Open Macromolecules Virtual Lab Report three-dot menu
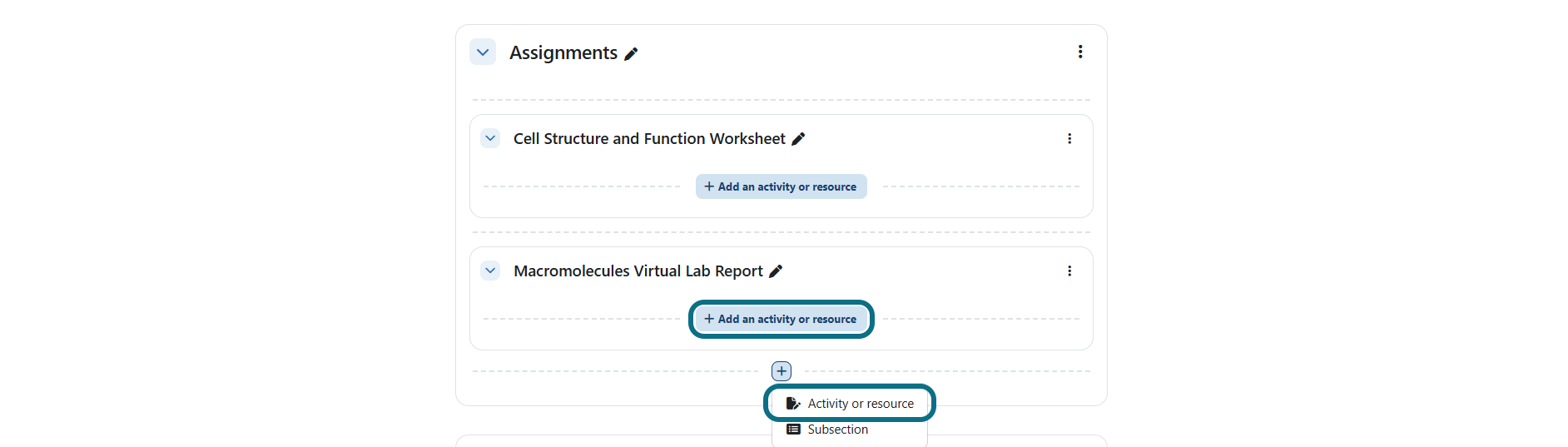The height and width of the screenshot is (447, 1568). tap(1069, 271)
